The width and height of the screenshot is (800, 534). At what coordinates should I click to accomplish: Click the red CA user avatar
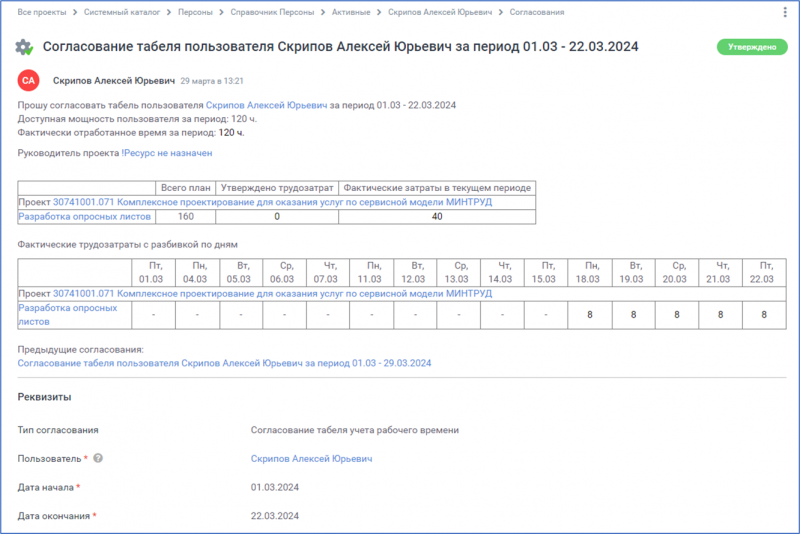[x=30, y=80]
